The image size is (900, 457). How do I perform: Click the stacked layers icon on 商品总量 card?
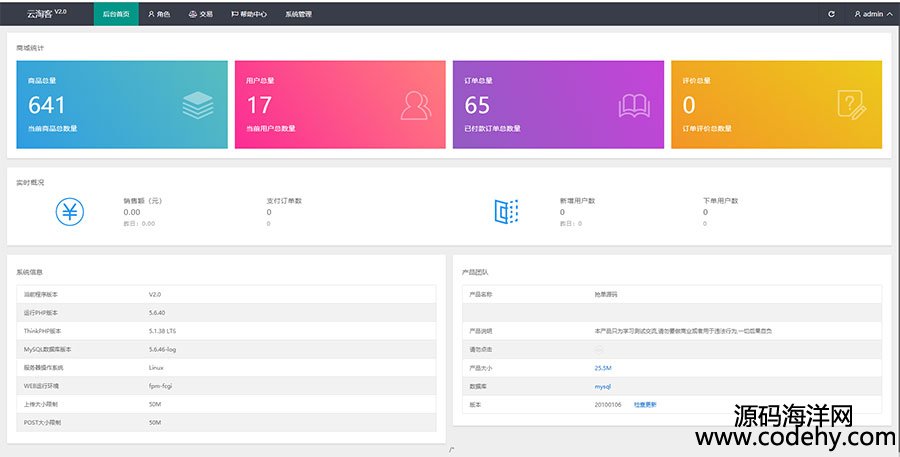198,105
